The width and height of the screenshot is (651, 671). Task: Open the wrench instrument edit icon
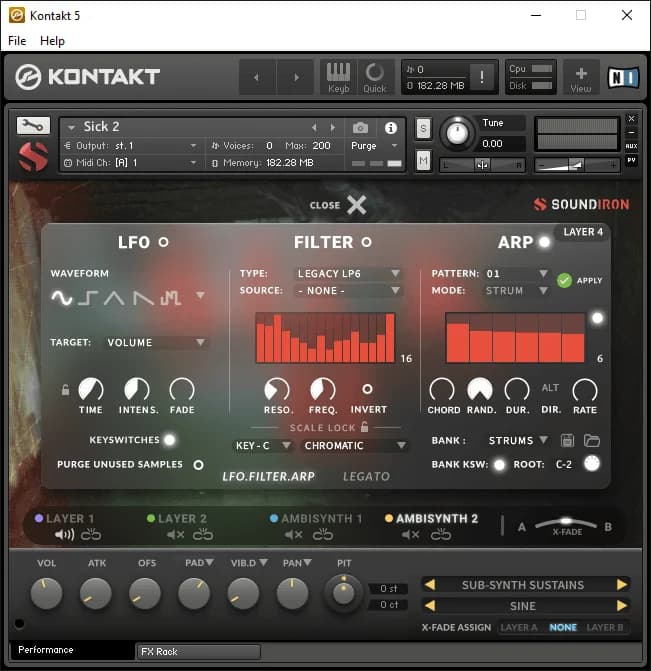(x=33, y=126)
